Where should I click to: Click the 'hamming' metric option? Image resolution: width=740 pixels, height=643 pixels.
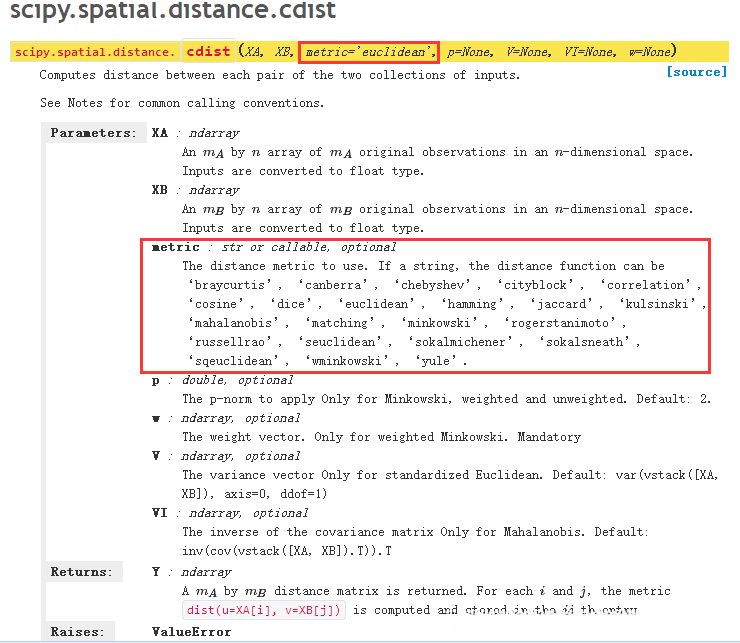[472, 304]
